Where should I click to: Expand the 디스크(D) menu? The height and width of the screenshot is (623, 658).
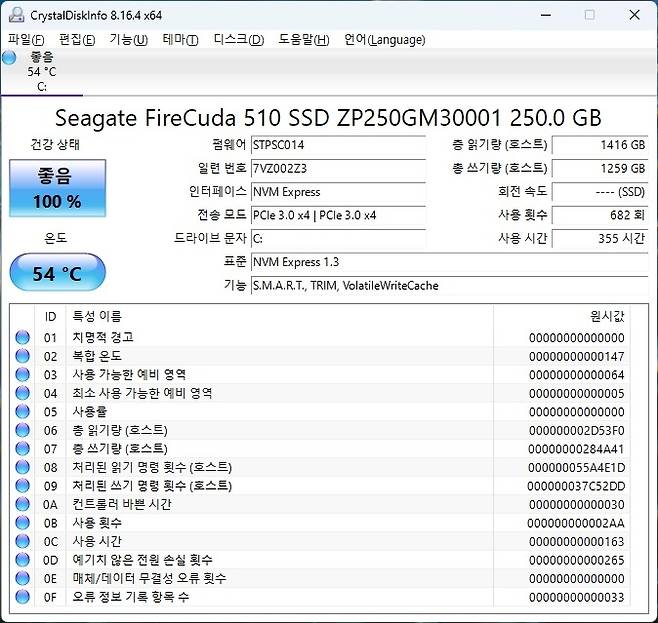[x=239, y=40]
